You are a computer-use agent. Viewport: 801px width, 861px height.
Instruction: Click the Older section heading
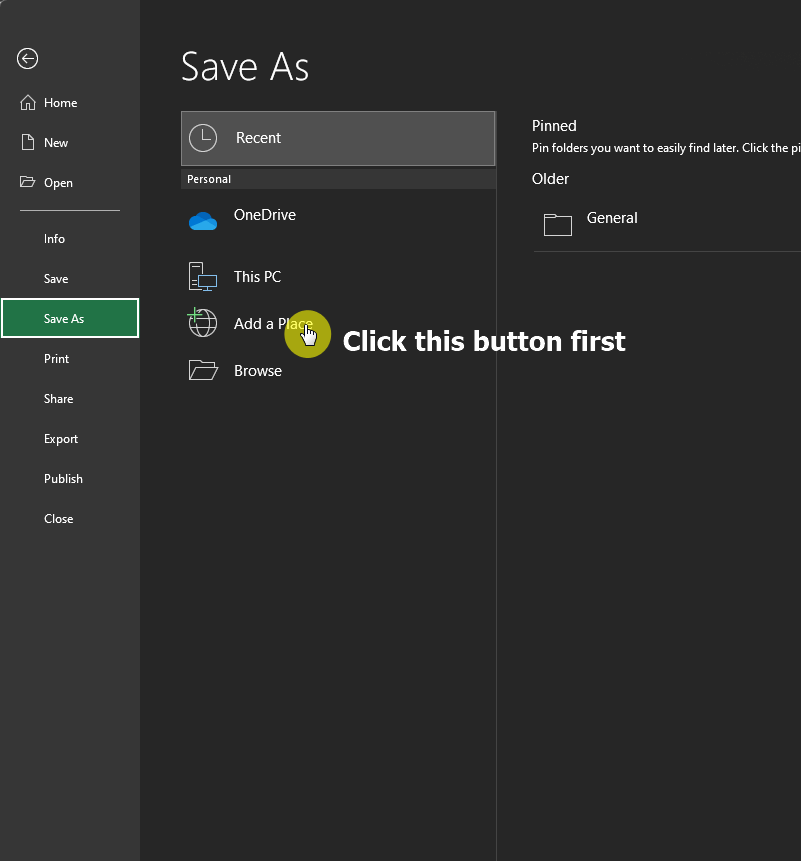pos(550,178)
